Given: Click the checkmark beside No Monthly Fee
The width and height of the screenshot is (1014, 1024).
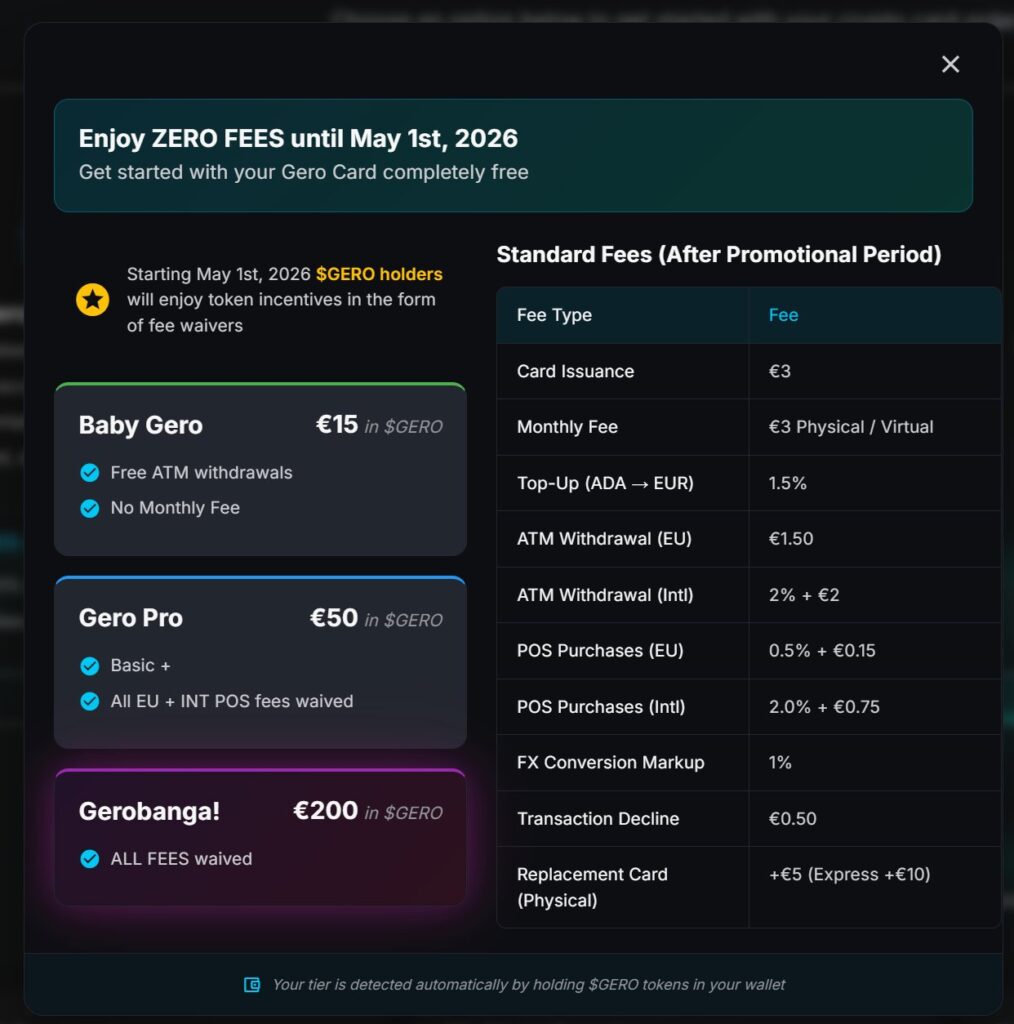Looking at the screenshot, I should 90,508.
